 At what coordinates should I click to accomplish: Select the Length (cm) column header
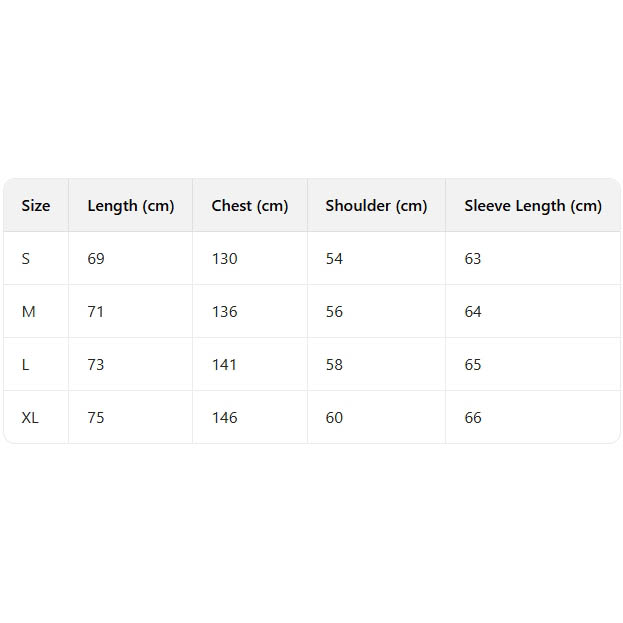(131, 206)
